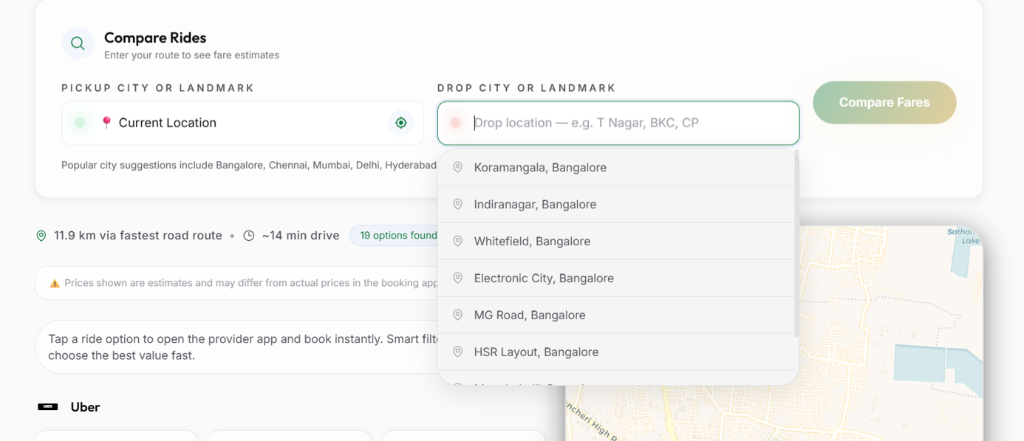This screenshot has width=1024, height=441.
Task: Click the Compare Rides heading
Action: pyautogui.click(x=155, y=38)
